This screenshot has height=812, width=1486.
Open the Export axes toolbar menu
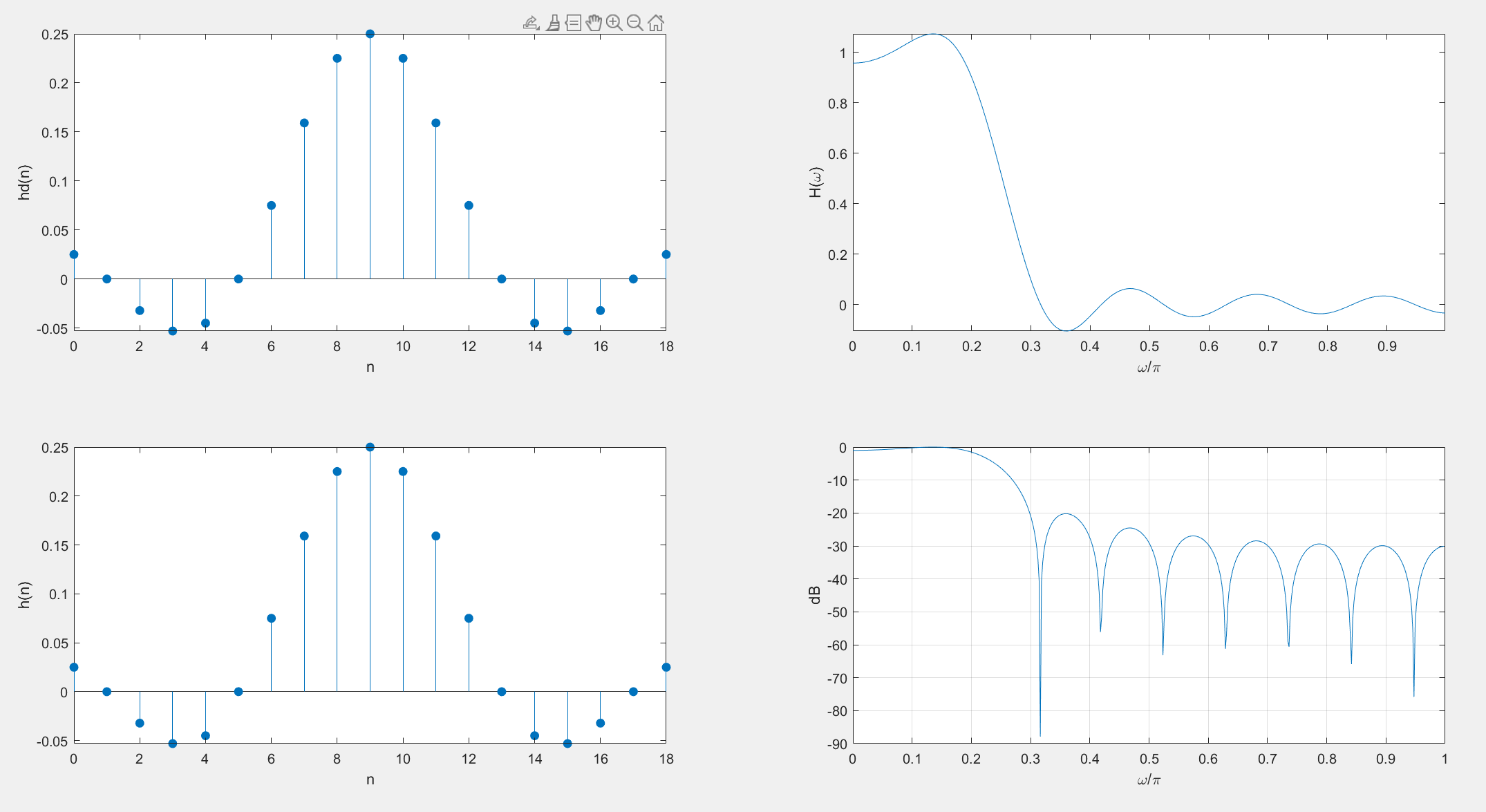coord(531,23)
